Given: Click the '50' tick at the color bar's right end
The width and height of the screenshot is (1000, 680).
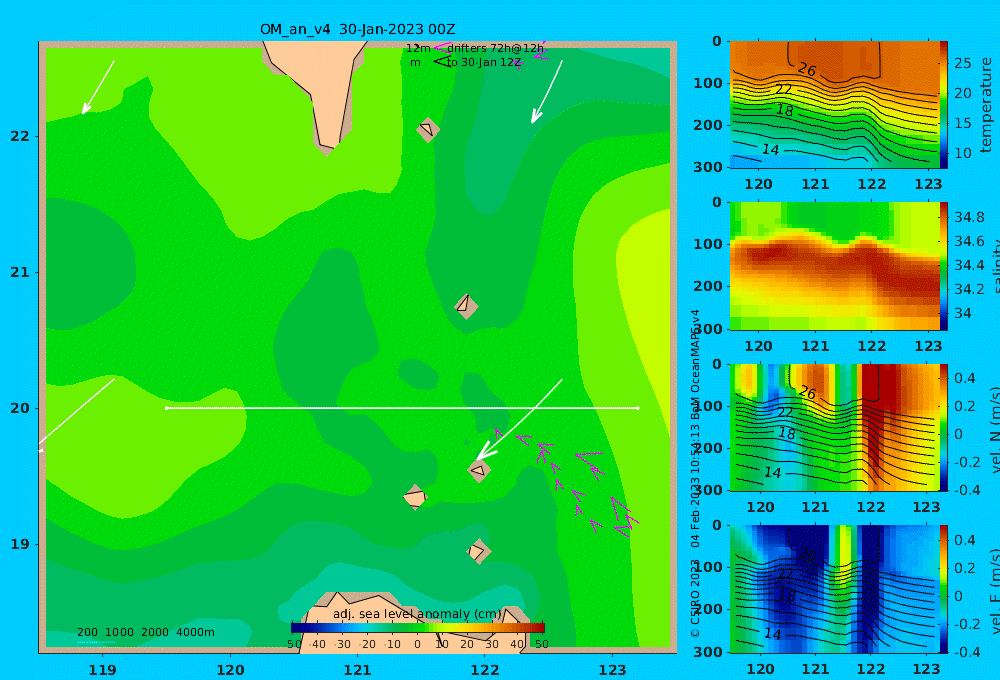Looking at the screenshot, I should (541, 644).
